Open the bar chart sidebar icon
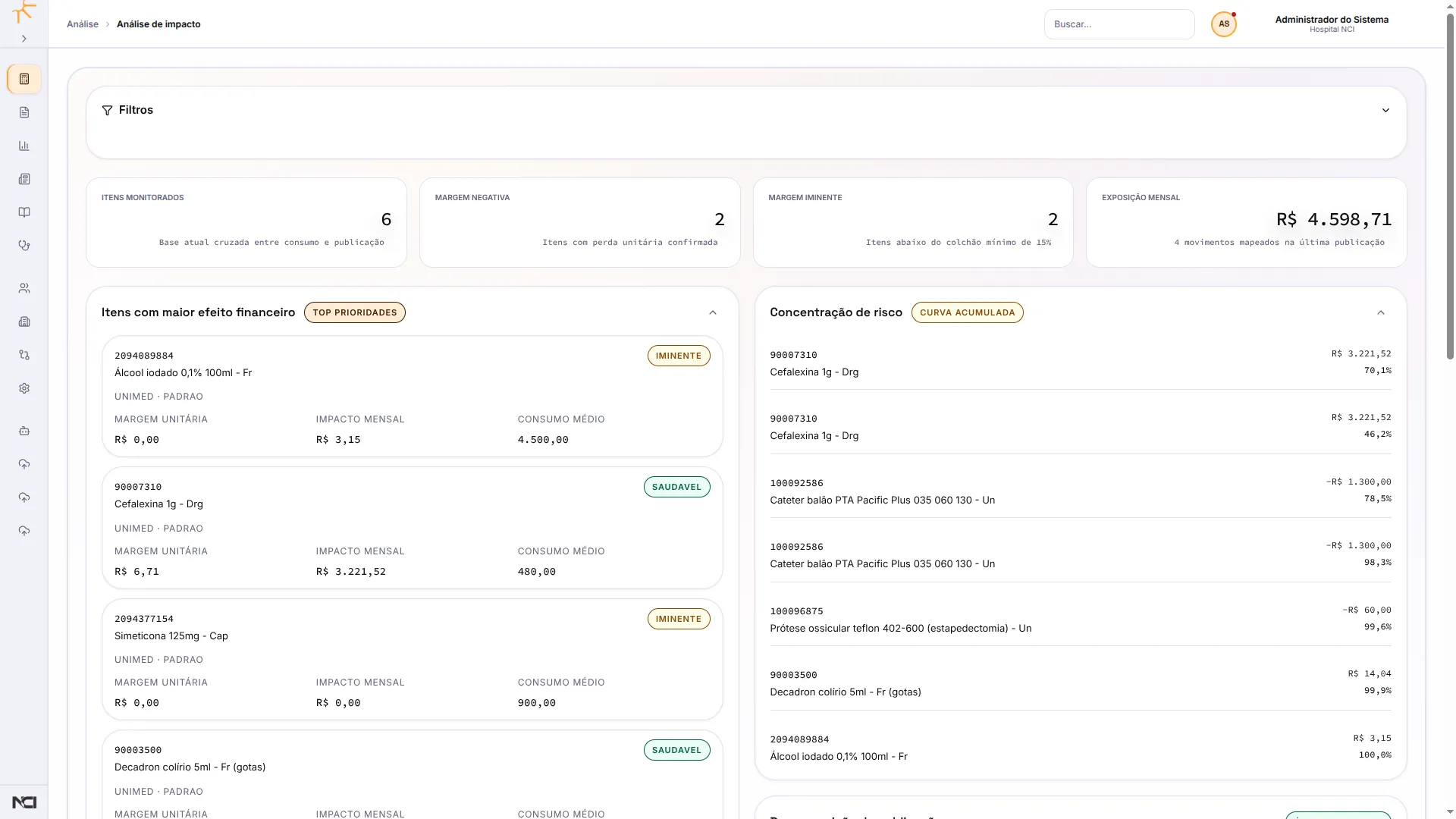Screen dimensions: 1456x819 [24, 146]
